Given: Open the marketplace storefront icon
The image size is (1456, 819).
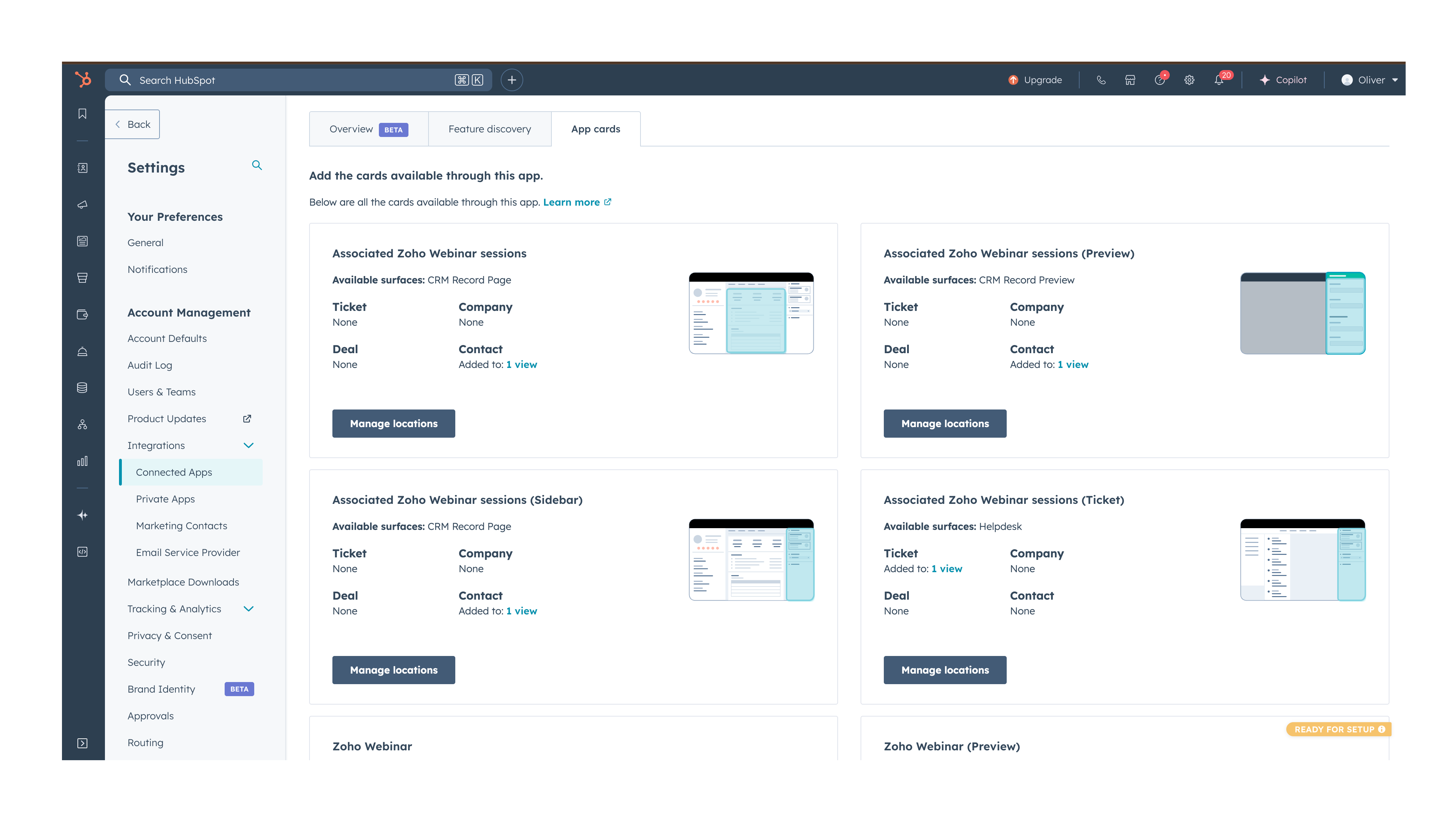Looking at the screenshot, I should pos(1130,80).
